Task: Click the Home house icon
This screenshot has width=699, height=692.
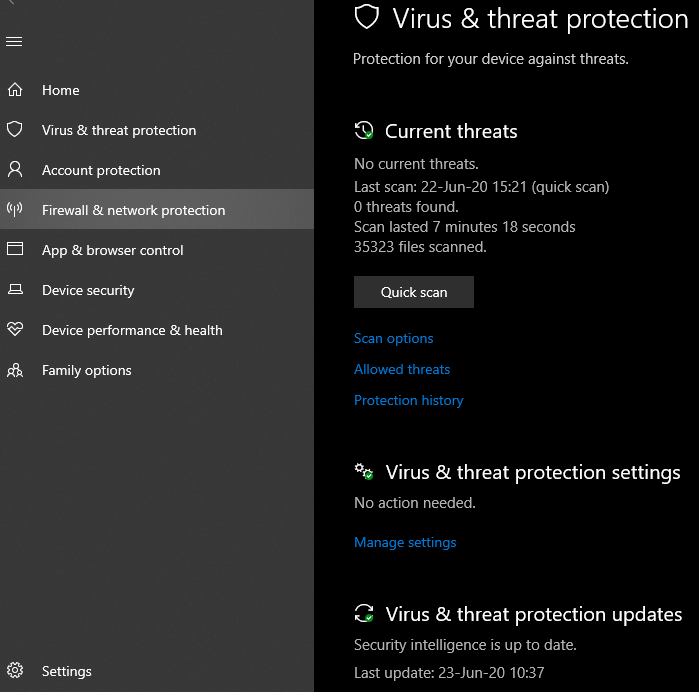Action: click(15, 90)
